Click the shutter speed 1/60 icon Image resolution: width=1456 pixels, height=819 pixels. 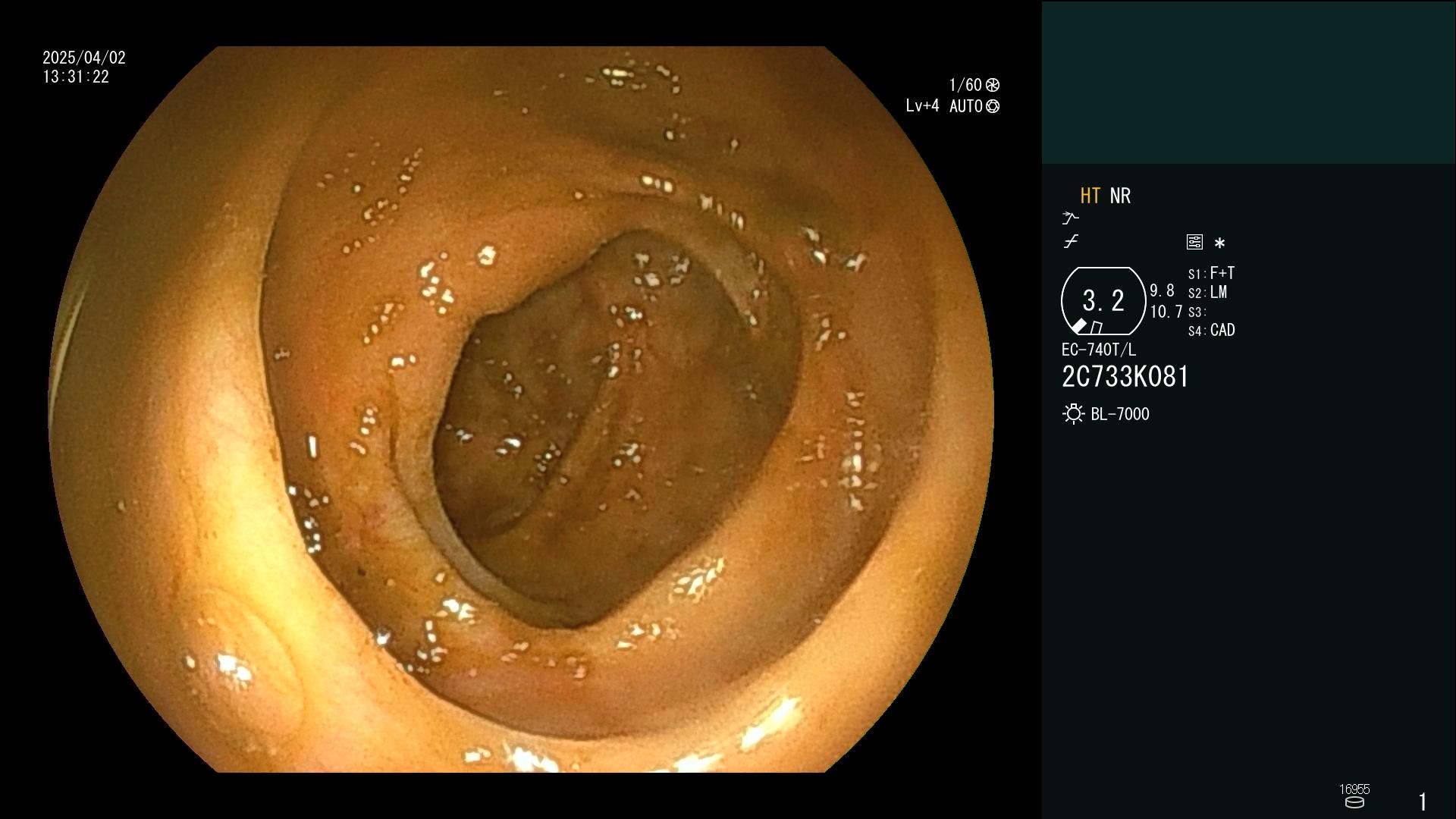pyautogui.click(x=993, y=85)
